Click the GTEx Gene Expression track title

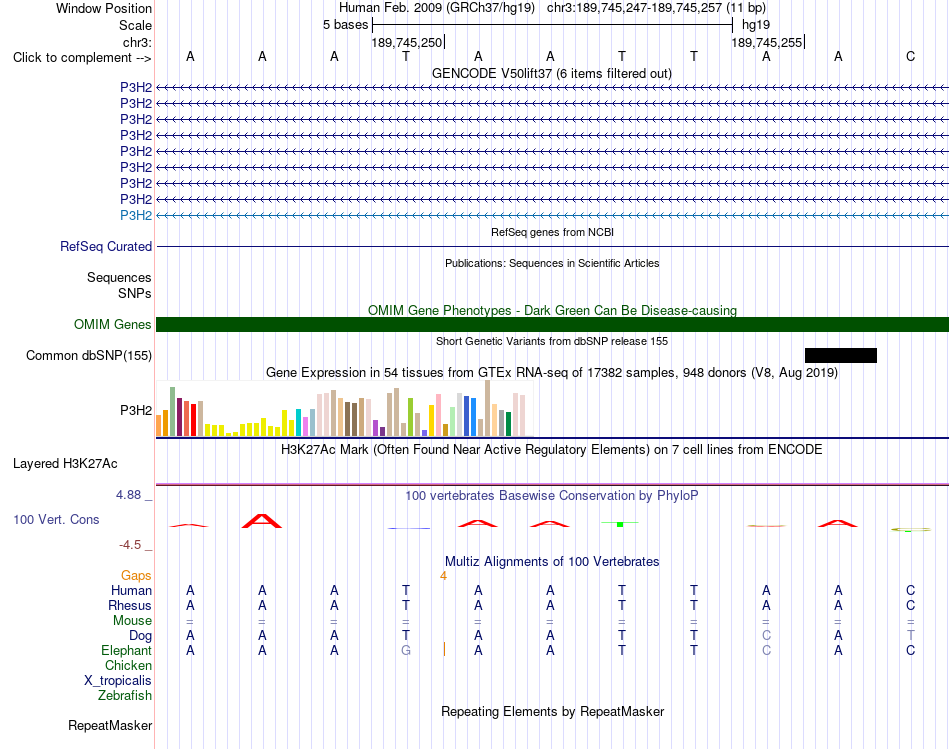[552, 372]
